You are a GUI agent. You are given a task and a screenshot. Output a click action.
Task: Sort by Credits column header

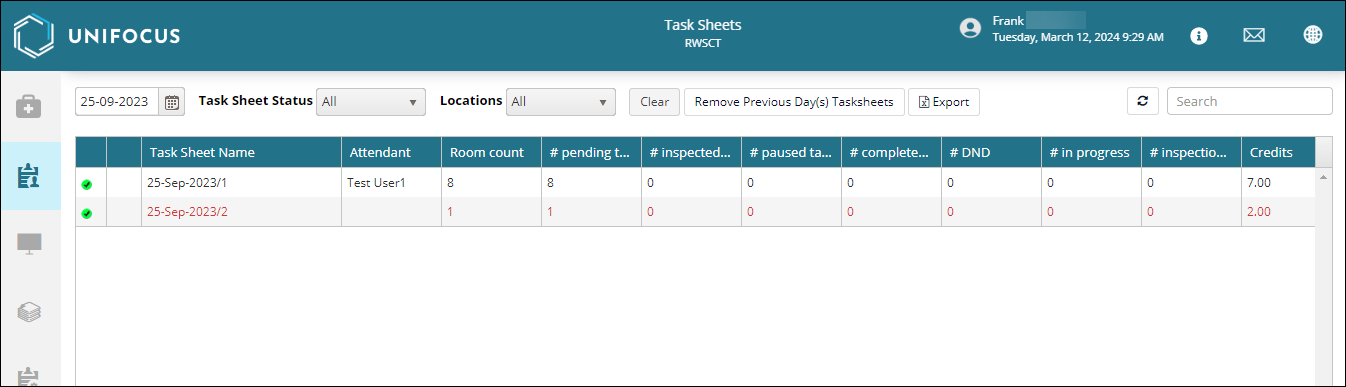tap(1278, 152)
